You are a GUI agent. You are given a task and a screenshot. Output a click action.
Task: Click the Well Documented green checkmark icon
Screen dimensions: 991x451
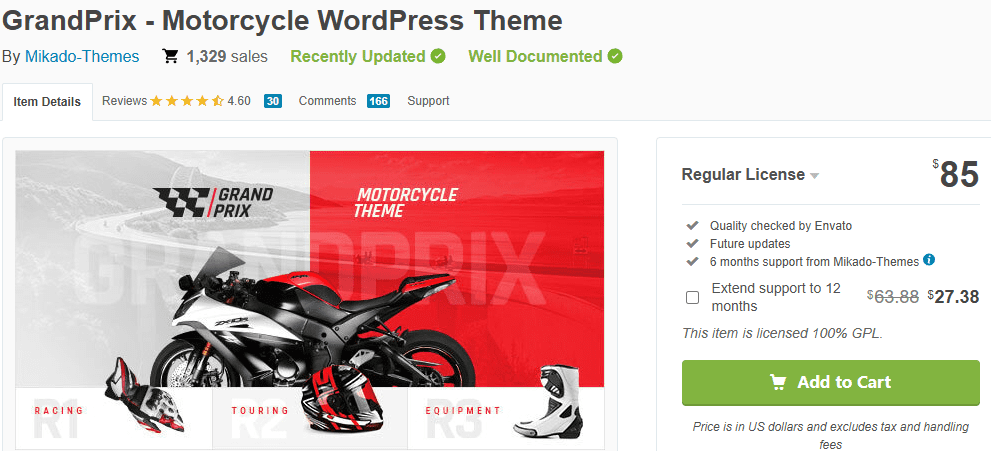tap(615, 56)
